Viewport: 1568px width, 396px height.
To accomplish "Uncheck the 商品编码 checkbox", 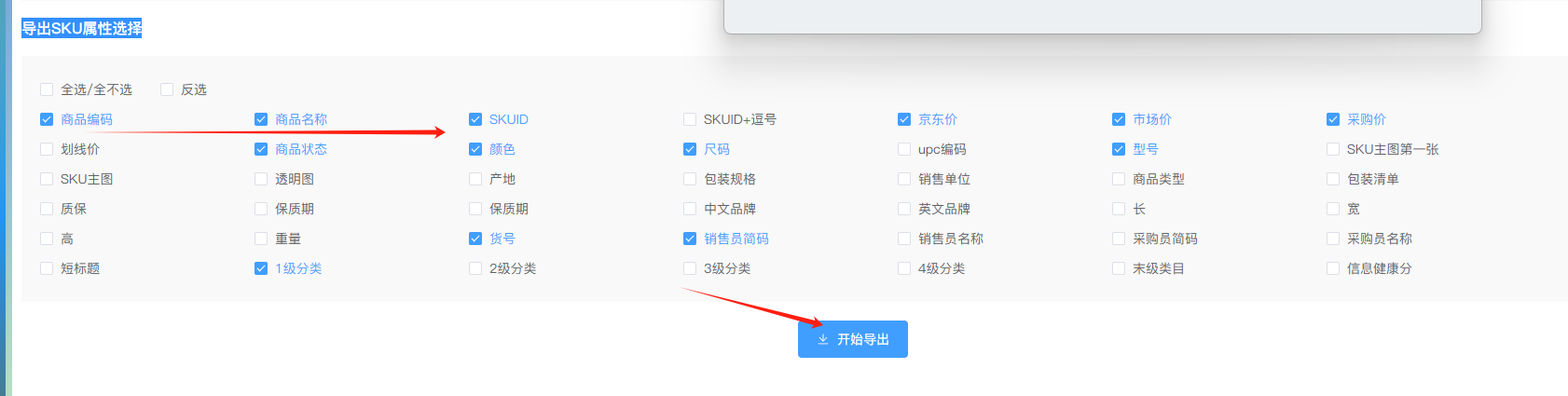I will tap(47, 119).
